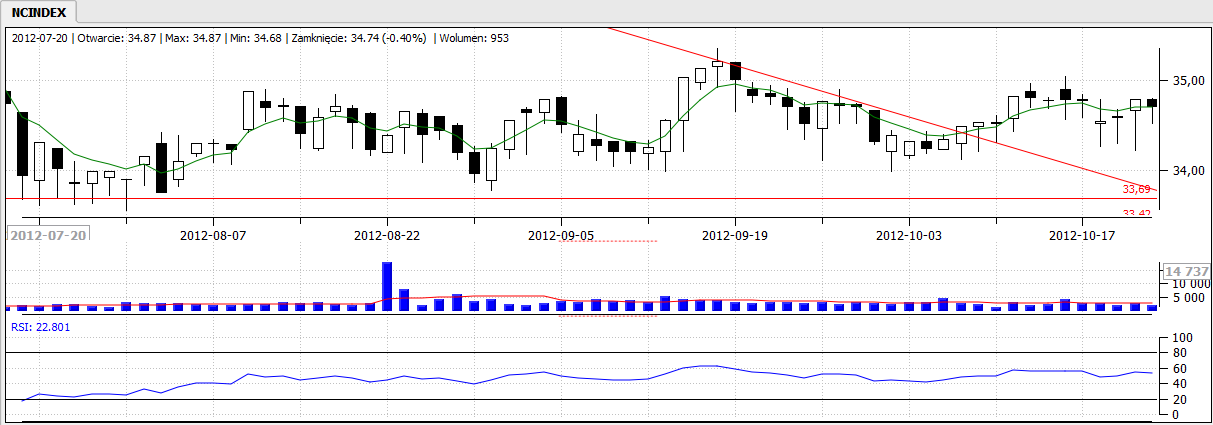The image size is (1213, 425).
Task: Click the quote summary line starting 2012-07-20
Action: click(x=260, y=38)
